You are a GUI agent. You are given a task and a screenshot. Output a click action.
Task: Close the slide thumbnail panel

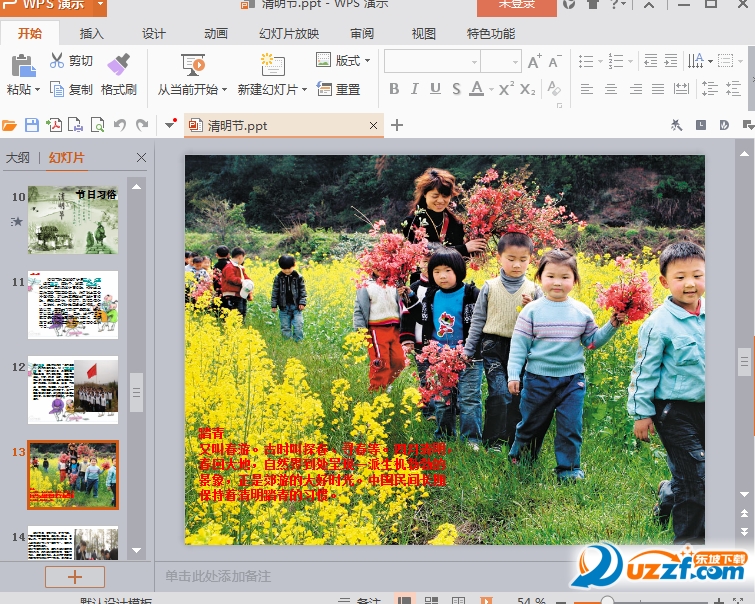click(x=141, y=158)
